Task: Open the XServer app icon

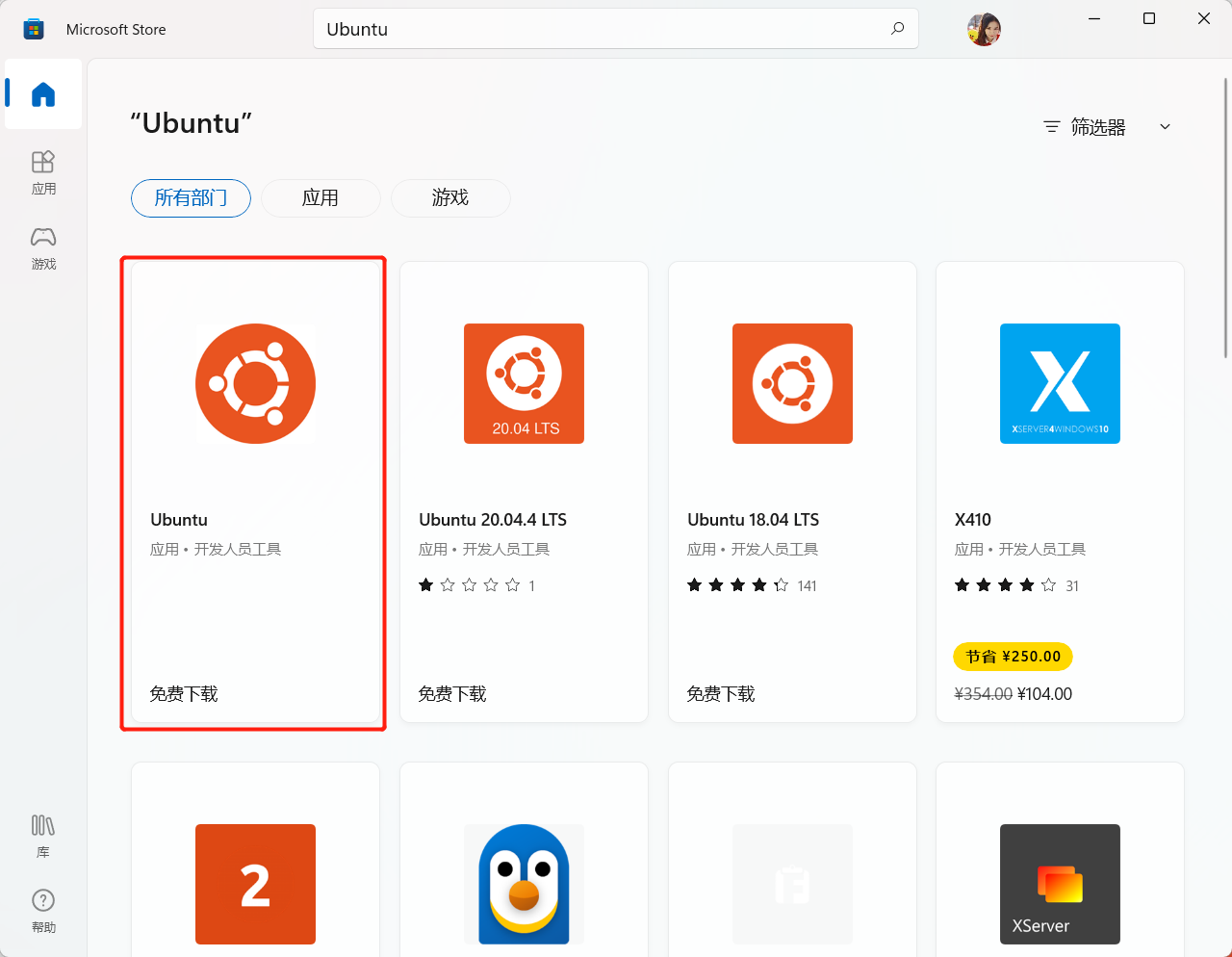Action: click(x=1060, y=884)
